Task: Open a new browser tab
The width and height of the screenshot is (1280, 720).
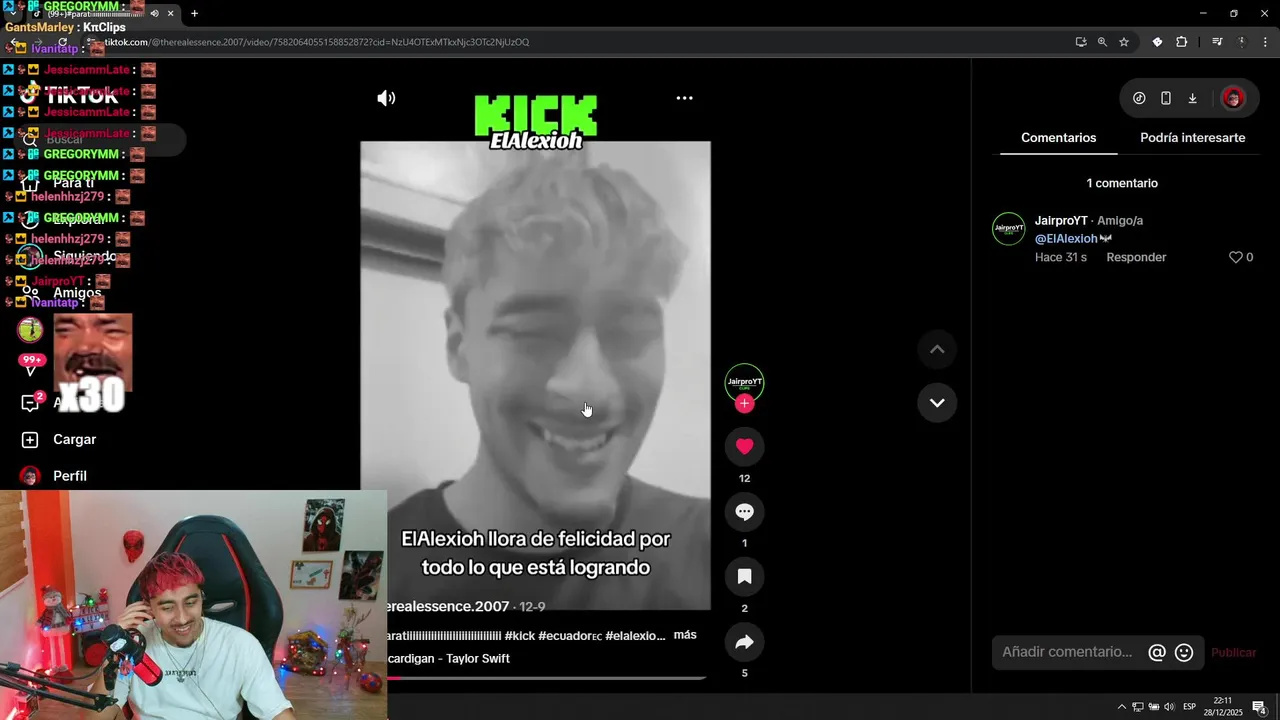Action: (x=194, y=14)
